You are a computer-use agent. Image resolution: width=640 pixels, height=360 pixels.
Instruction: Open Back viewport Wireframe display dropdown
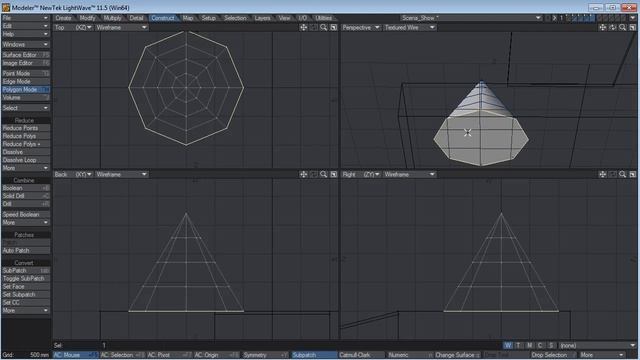[122, 174]
